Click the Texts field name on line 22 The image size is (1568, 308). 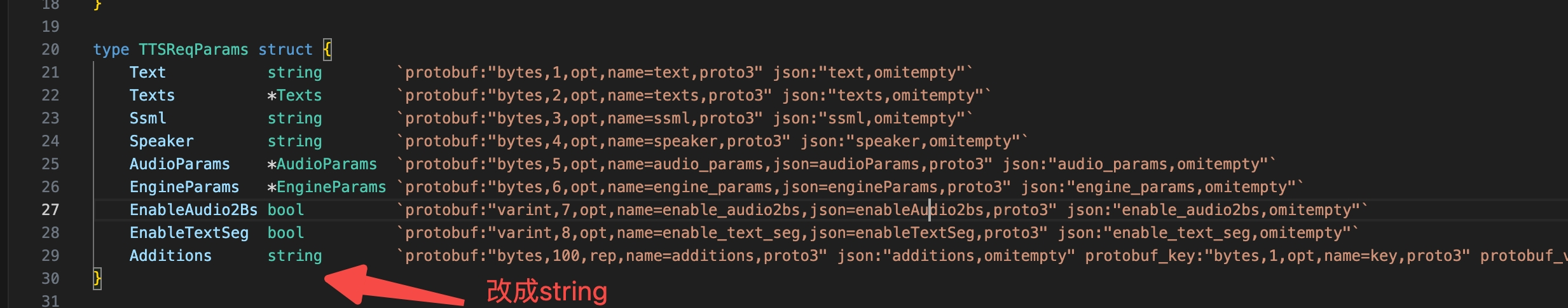pyautogui.click(x=152, y=95)
